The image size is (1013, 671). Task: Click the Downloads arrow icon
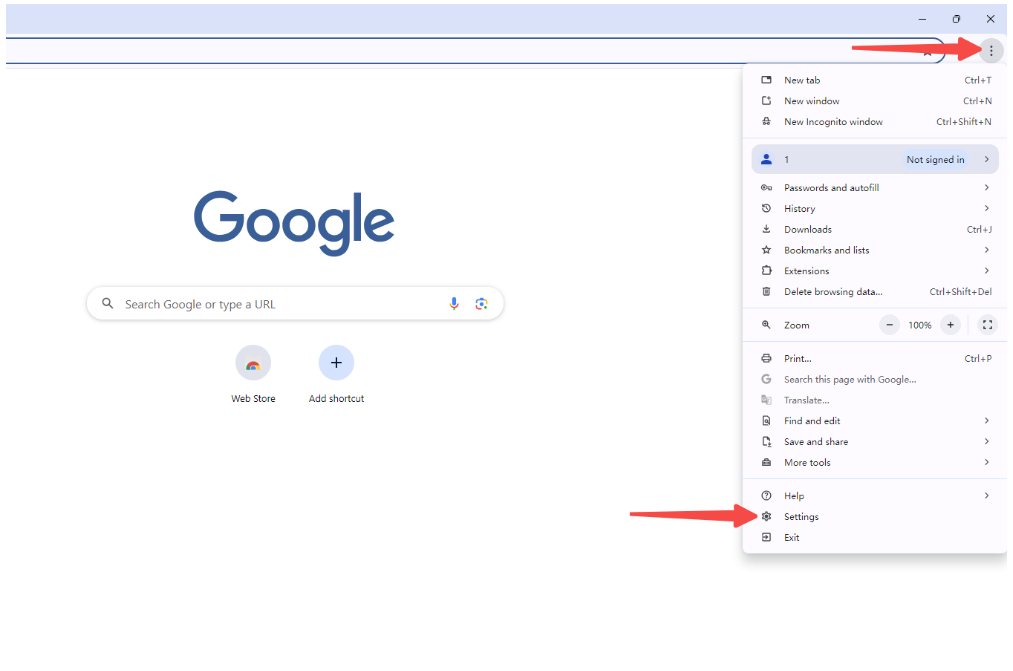766,229
